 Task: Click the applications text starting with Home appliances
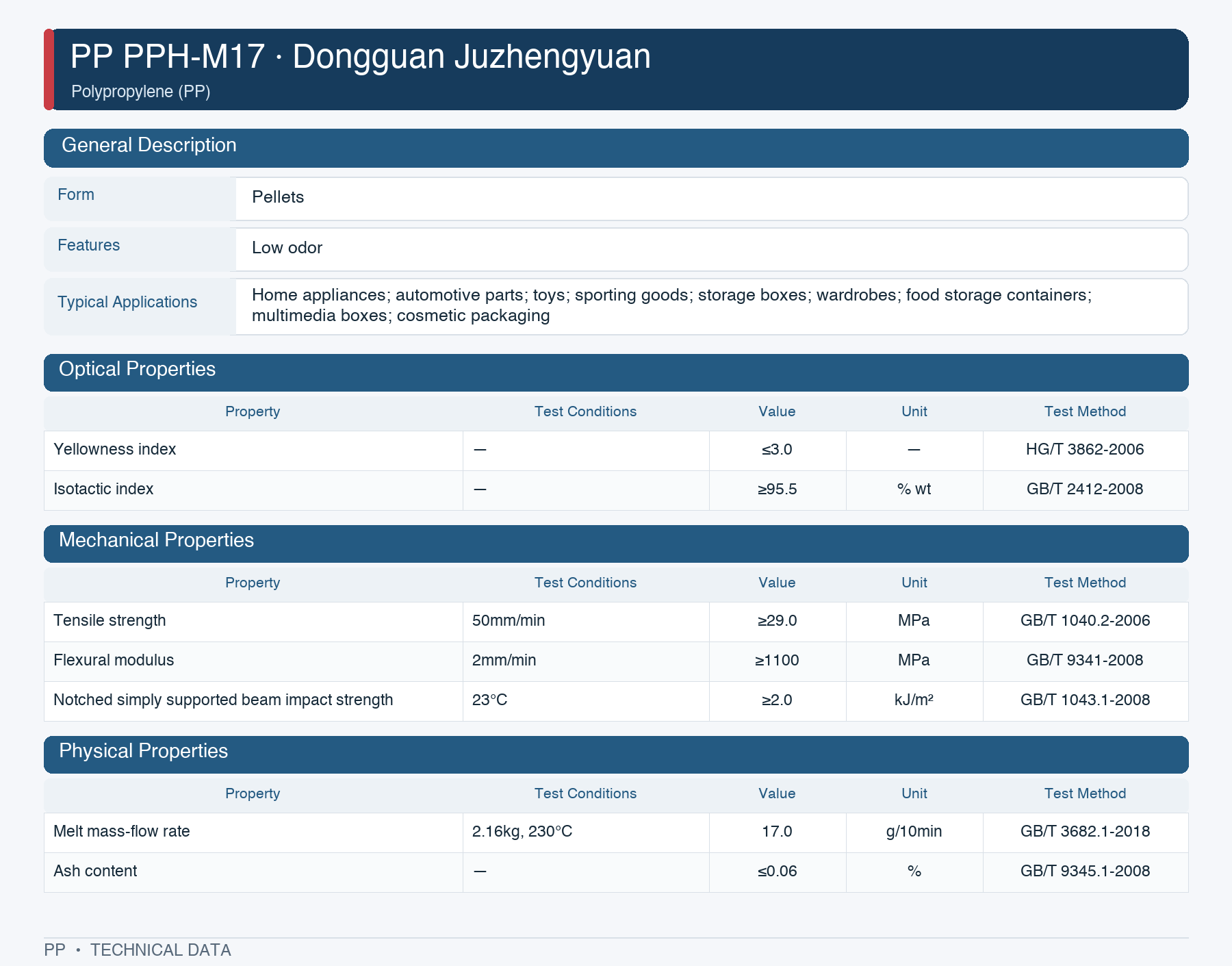671,305
